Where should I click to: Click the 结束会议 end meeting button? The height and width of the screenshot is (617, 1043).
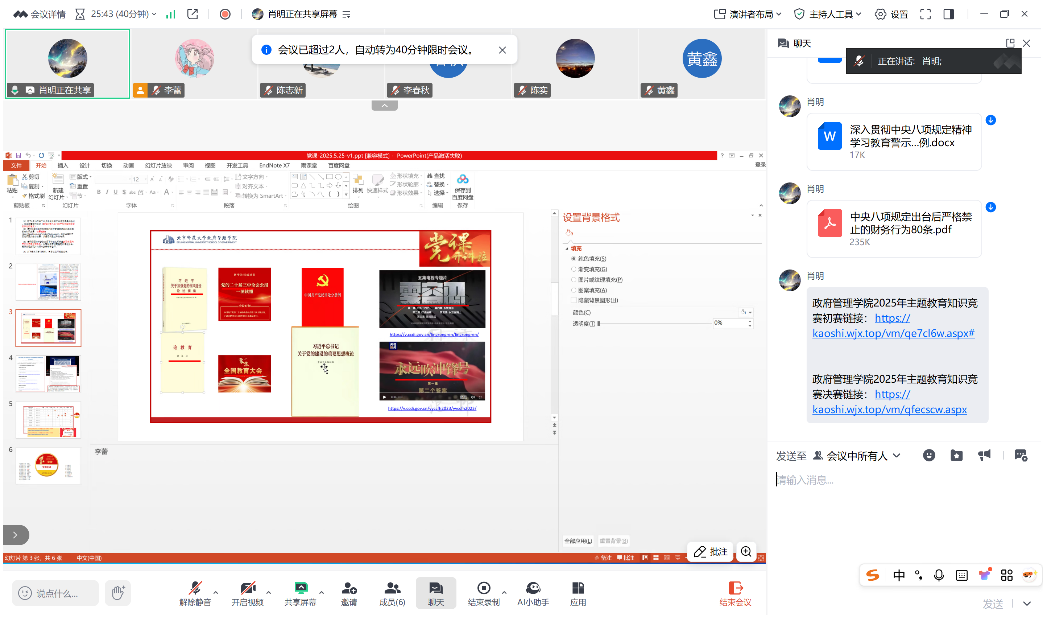click(735, 593)
